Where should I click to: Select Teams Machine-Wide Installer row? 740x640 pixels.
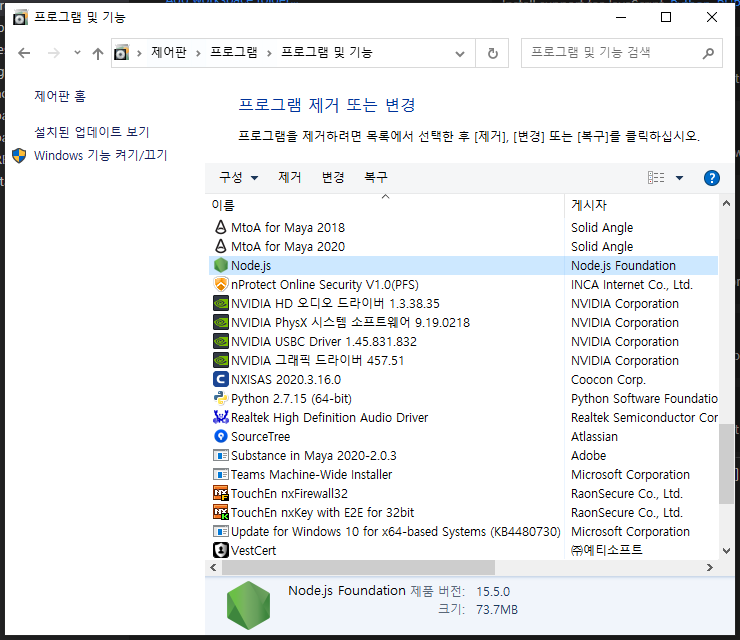coord(463,474)
